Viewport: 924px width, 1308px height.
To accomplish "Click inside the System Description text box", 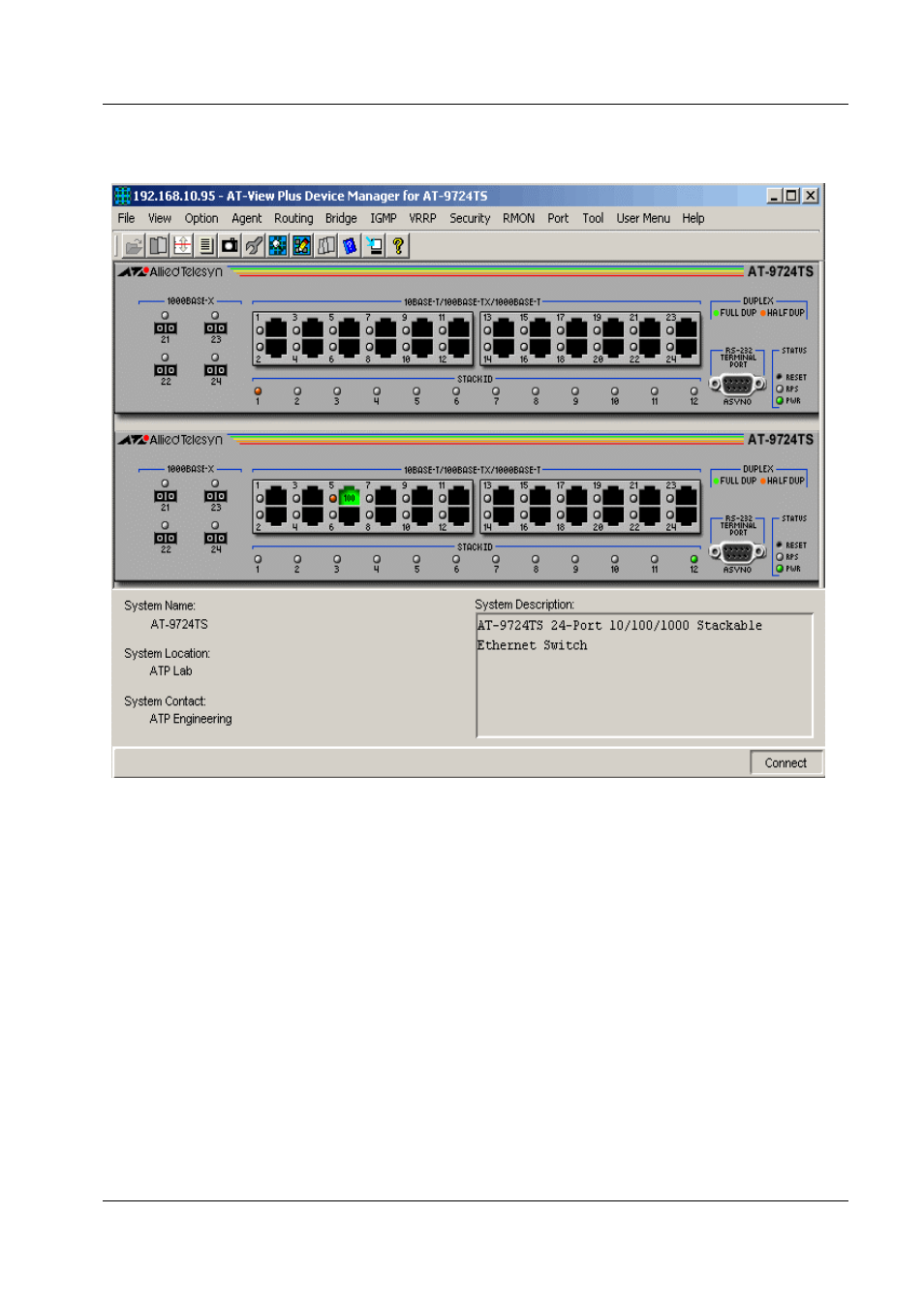I will click(644, 675).
